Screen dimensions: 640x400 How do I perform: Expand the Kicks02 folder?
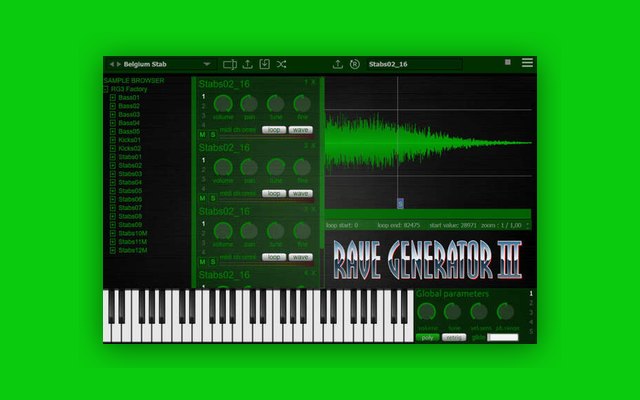[x=113, y=149]
